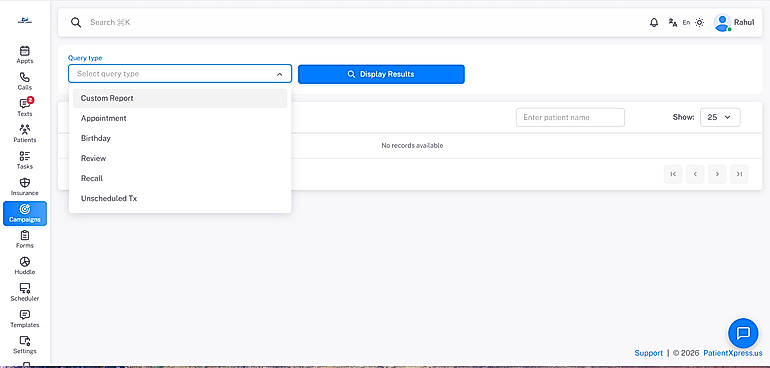The image size is (770, 368).
Task: Choose Birthday query type
Action: pos(180,139)
